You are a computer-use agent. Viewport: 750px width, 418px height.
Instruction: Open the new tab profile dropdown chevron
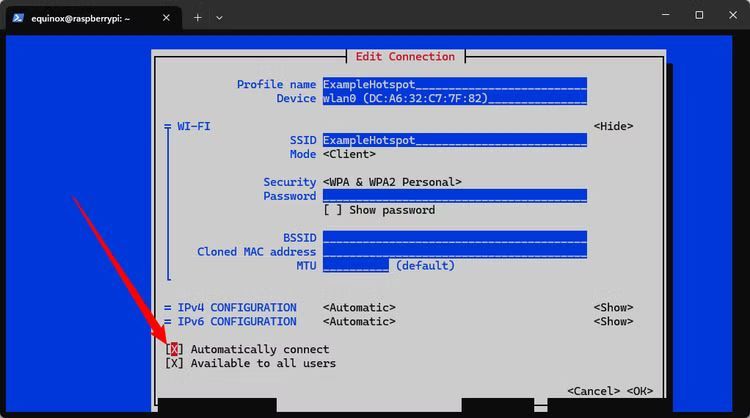point(219,17)
